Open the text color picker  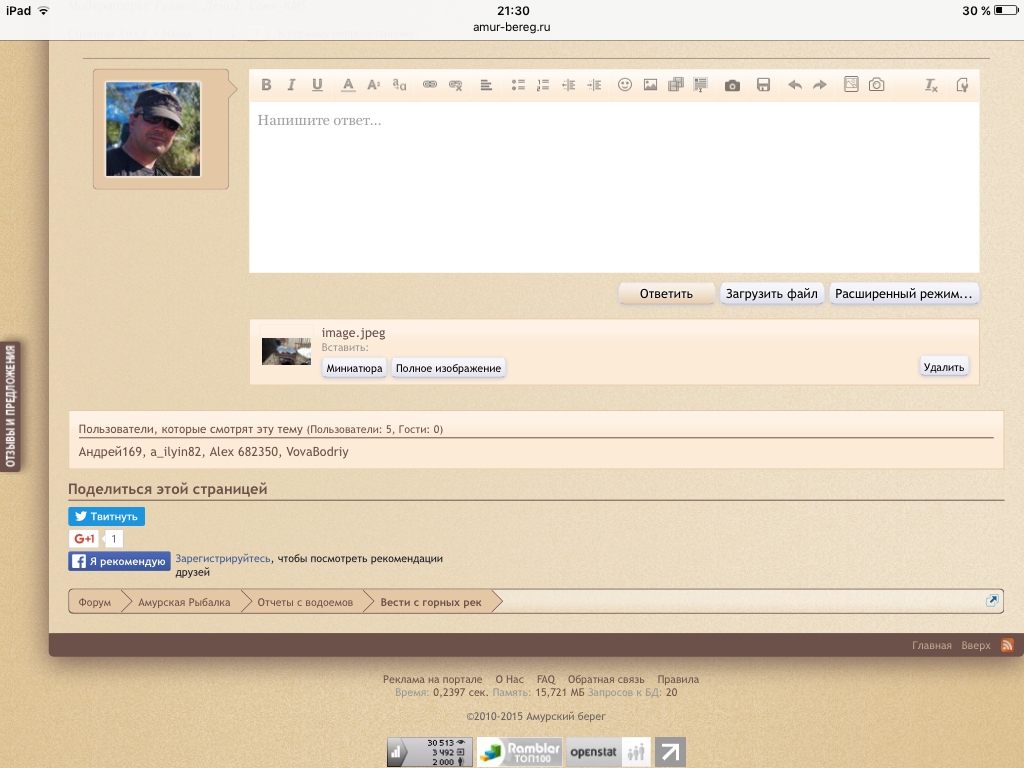pyautogui.click(x=348, y=85)
